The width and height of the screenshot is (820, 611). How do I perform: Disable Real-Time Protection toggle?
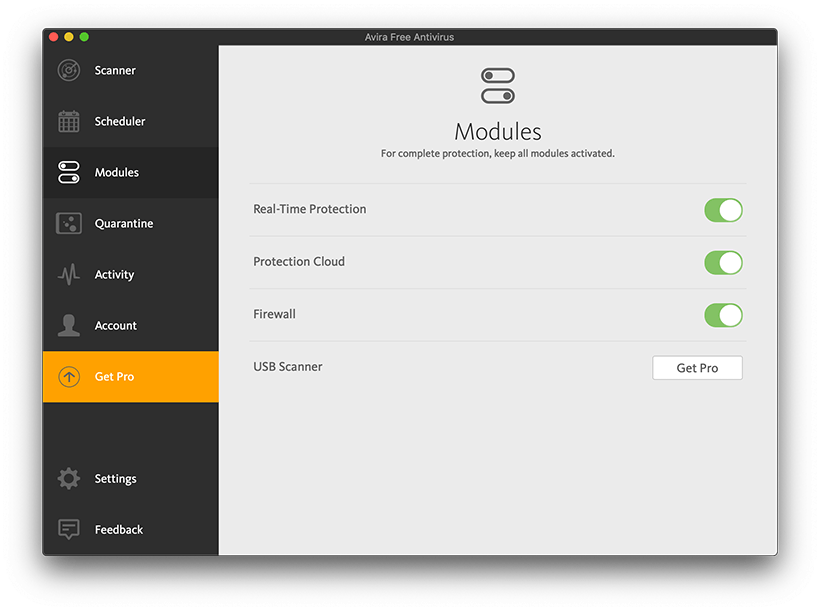point(723,210)
